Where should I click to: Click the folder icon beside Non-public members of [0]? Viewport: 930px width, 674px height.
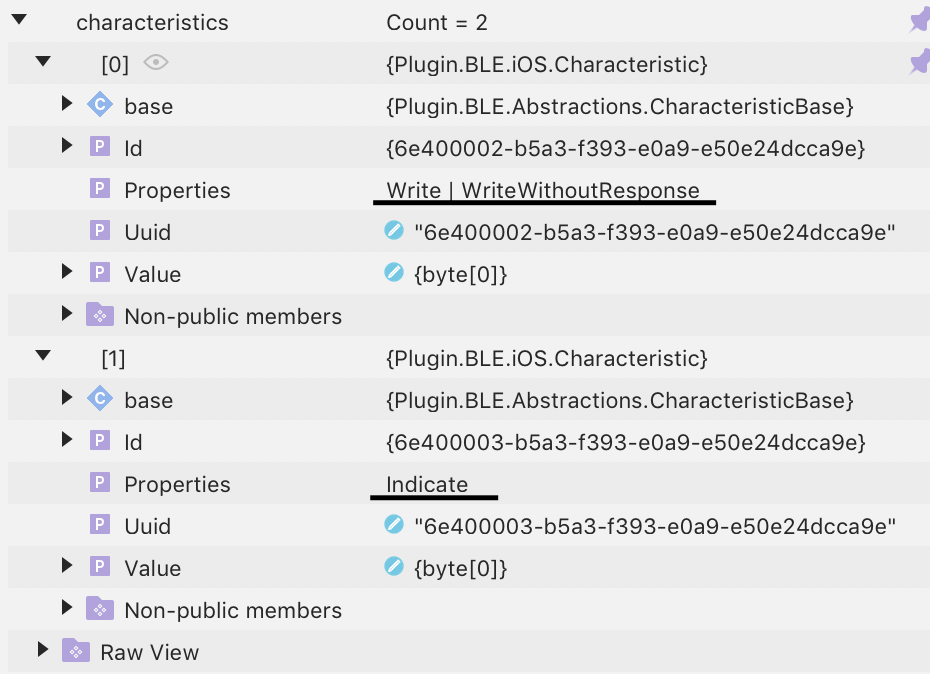coord(99,315)
